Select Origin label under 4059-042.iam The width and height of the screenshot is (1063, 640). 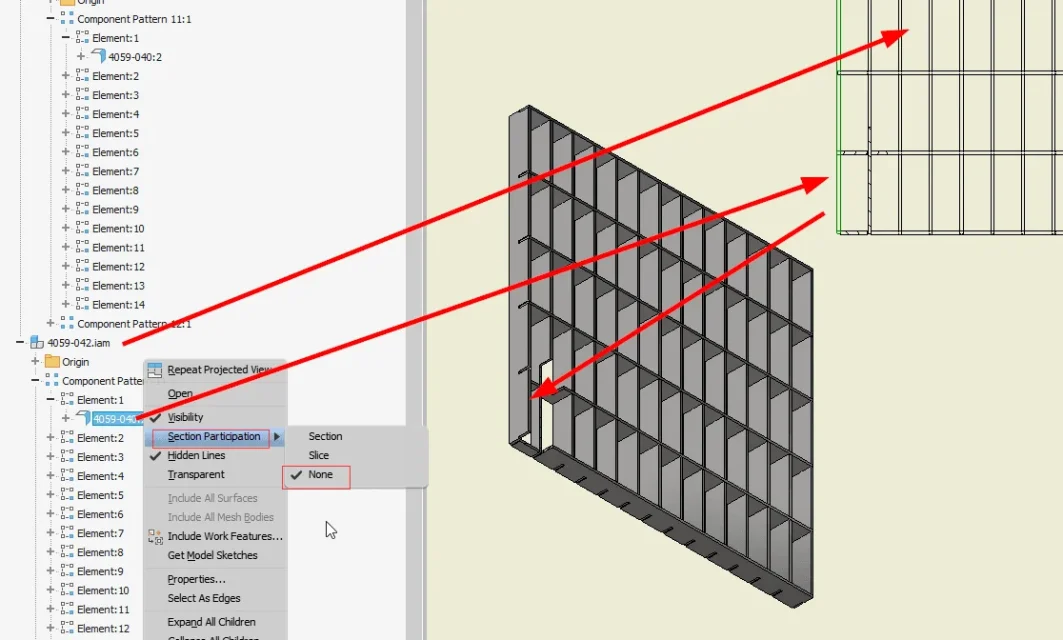point(75,362)
